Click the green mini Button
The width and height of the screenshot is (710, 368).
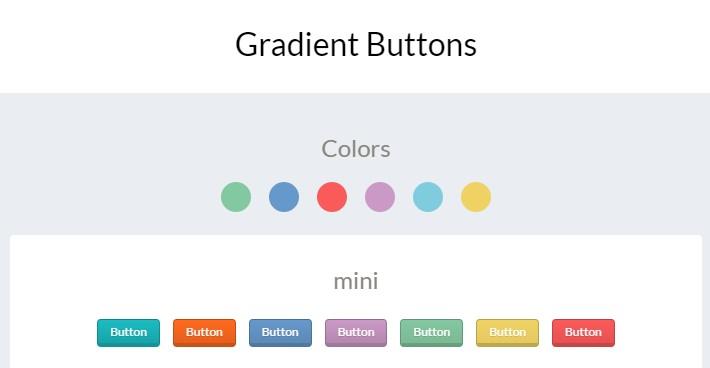pyautogui.click(x=432, y=333)
